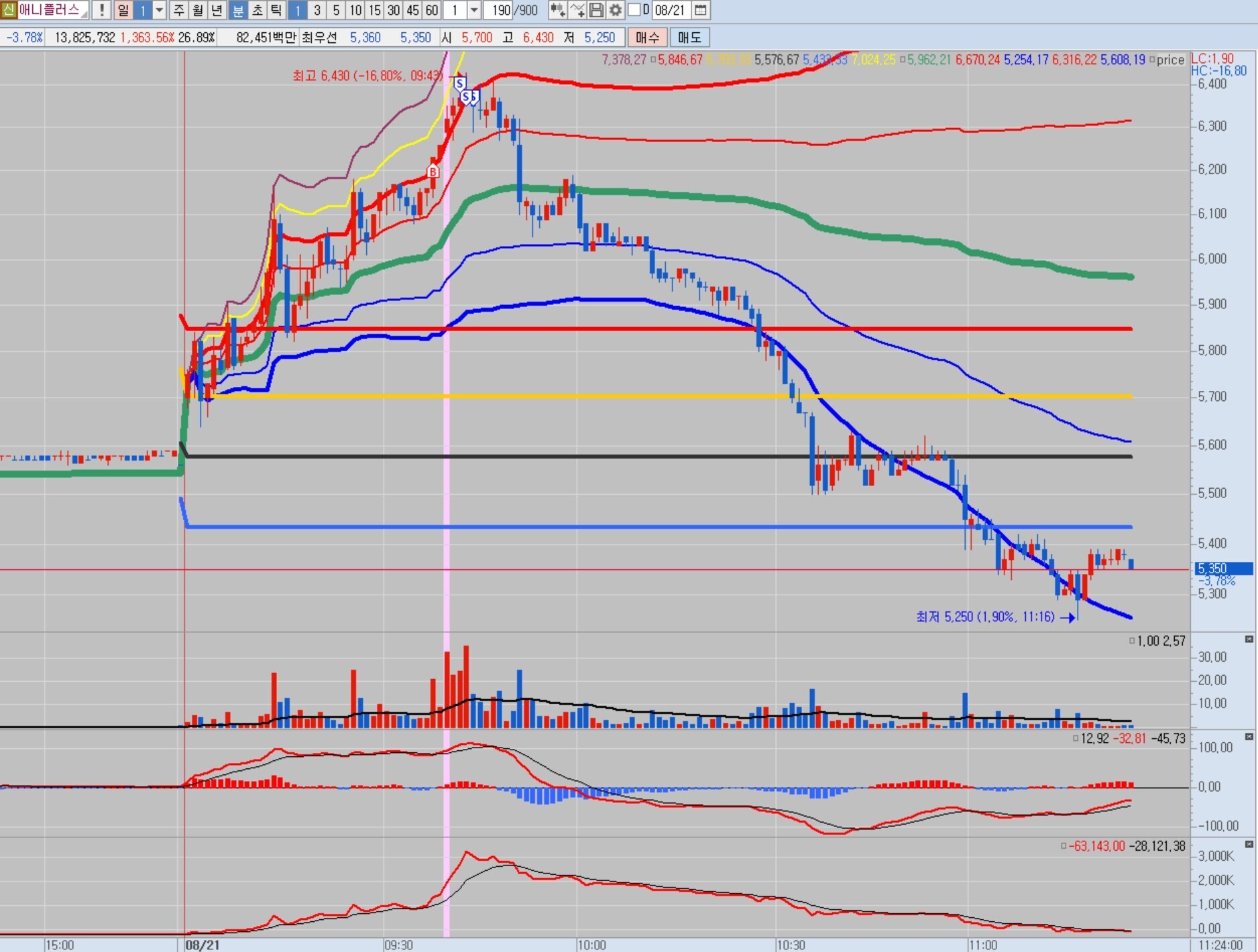This screenshot has height=952, width=1258.
Task: Click the add indicator line icon
Action: 577,10
